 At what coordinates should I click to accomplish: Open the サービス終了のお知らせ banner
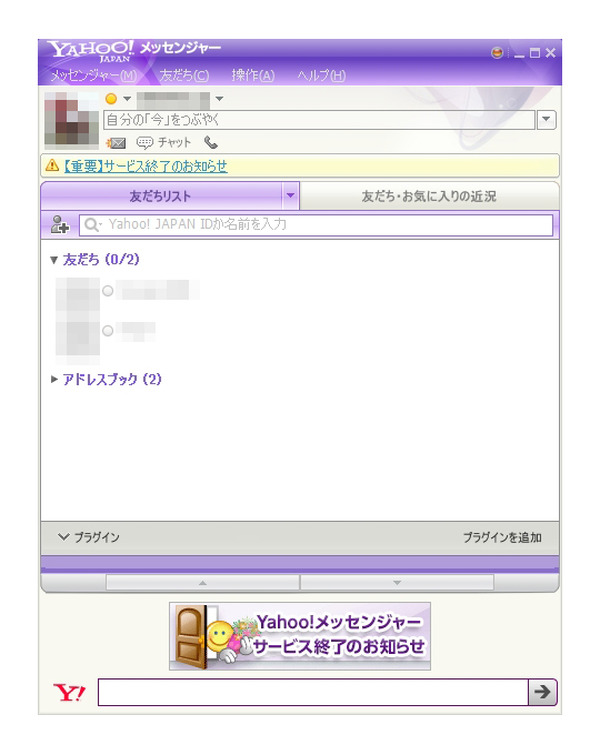point(300,636)
